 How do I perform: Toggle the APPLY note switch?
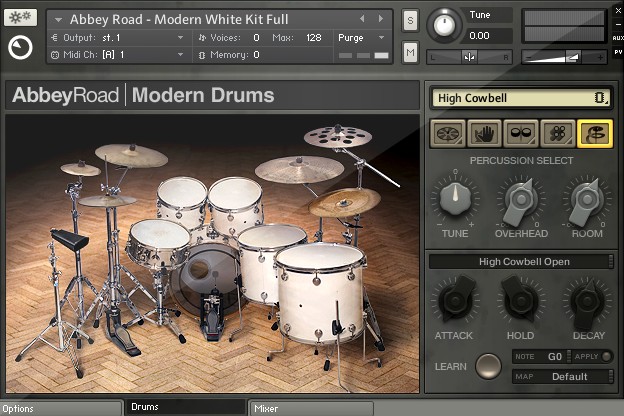tap(606, 356)
